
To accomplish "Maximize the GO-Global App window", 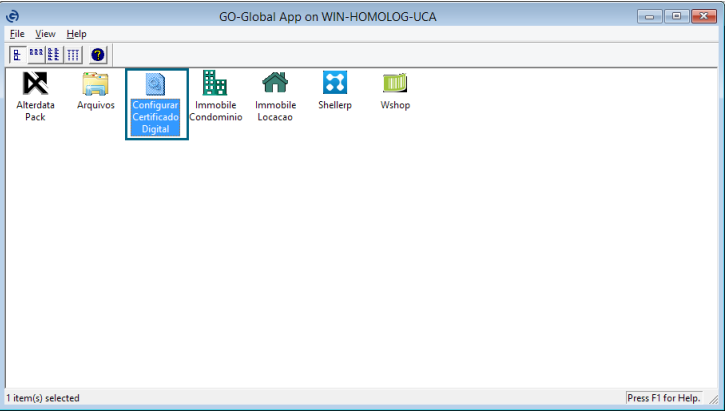I will click(676, 16).
